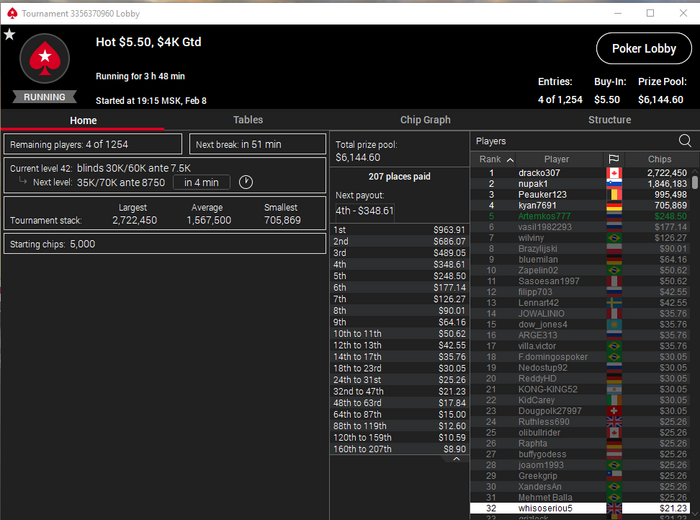
Task: Click the PokerStars red spade tournament logo
Action: click(x=45, y=58)
